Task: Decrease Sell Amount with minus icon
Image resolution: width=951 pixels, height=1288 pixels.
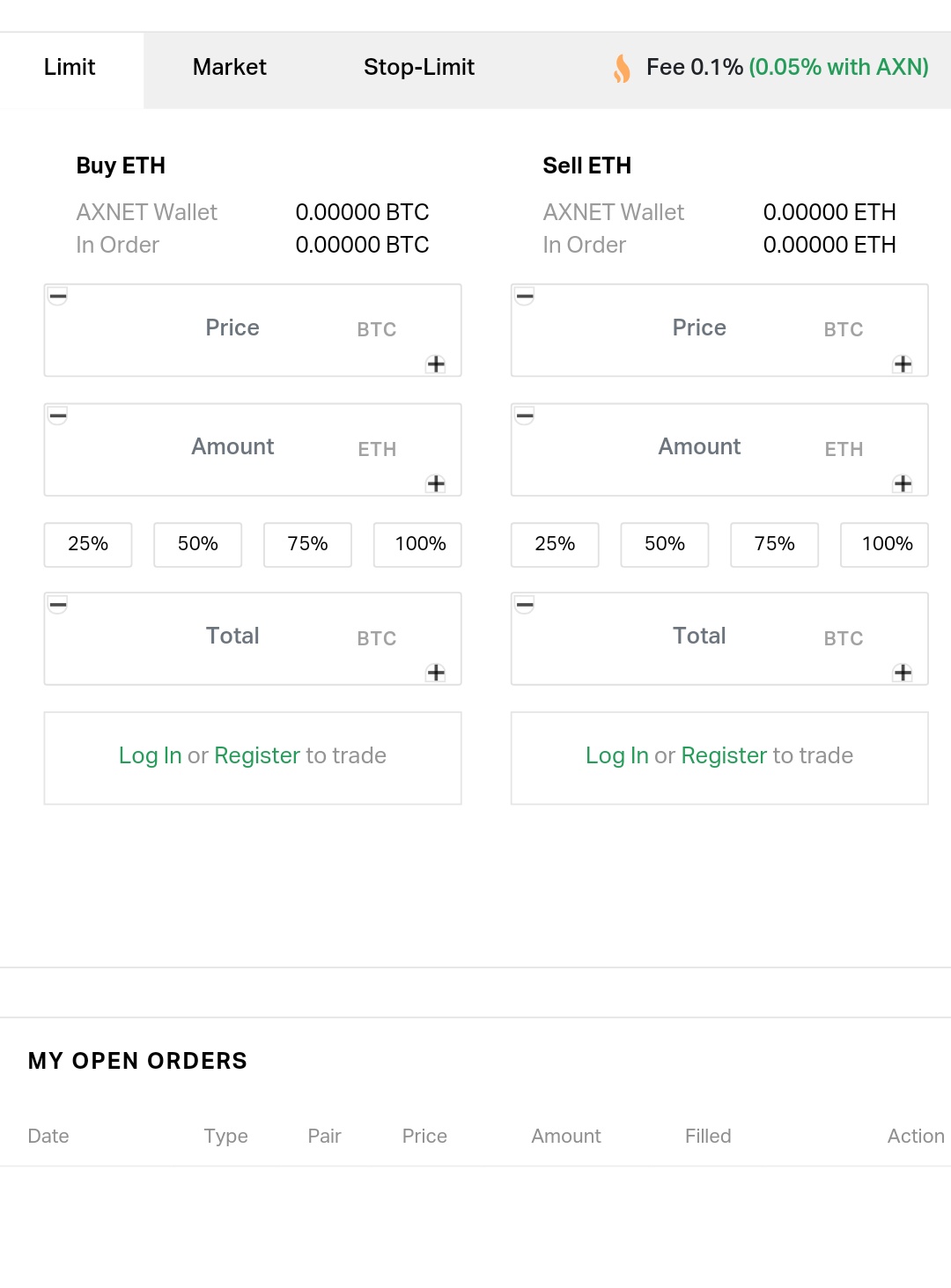Action: coord(525,416)
